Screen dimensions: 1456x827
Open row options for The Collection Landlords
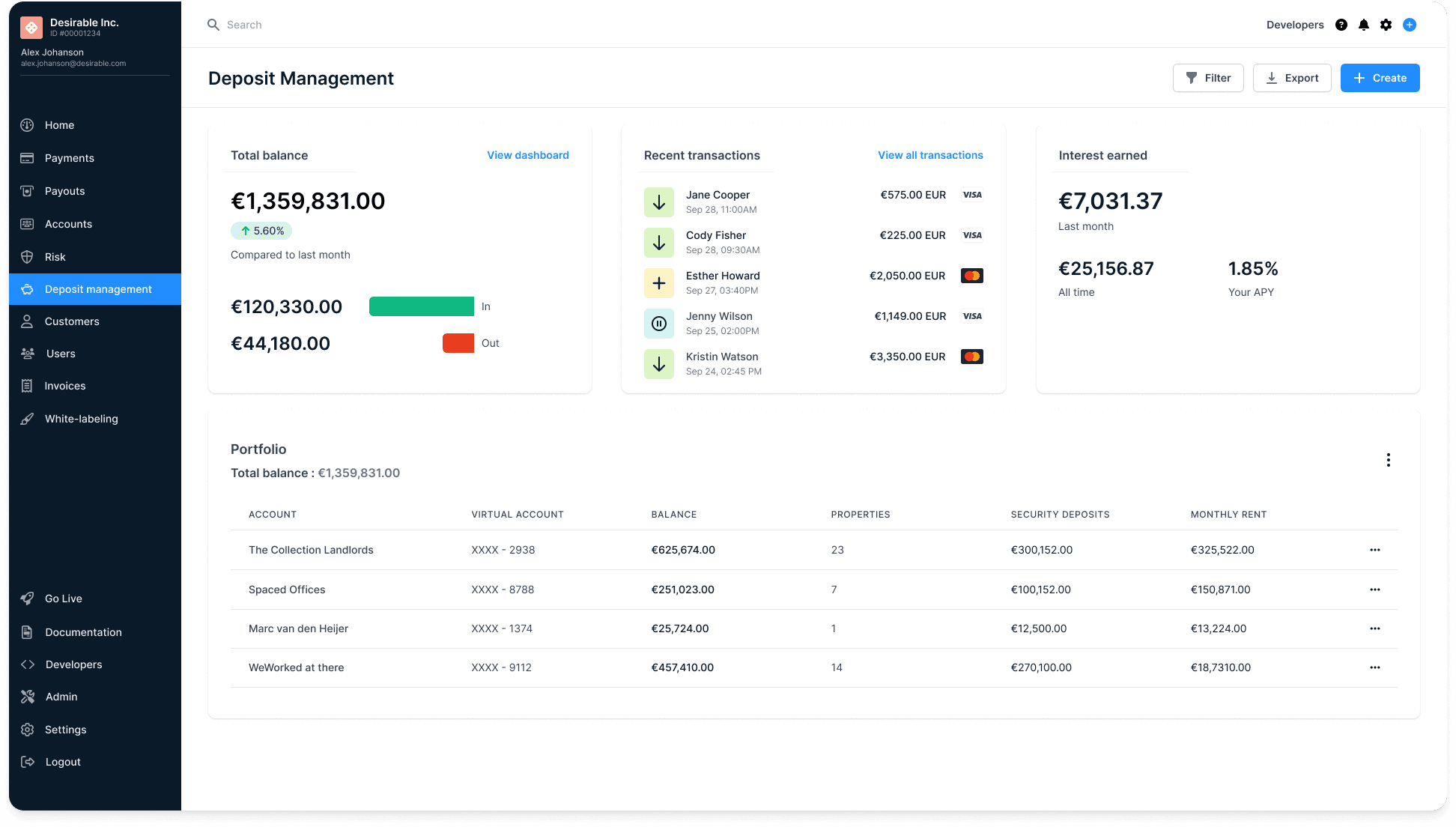1375,550
